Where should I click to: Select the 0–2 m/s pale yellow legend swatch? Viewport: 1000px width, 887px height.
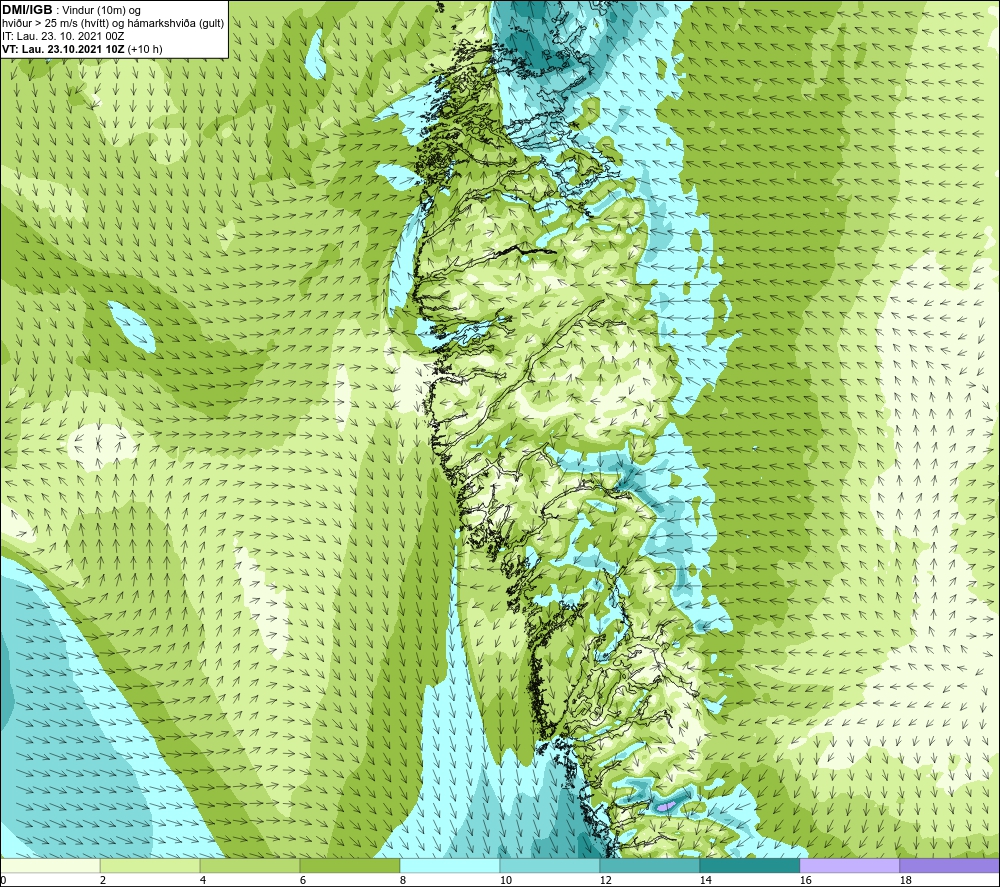pyautogui.click(x=50, y=865)
